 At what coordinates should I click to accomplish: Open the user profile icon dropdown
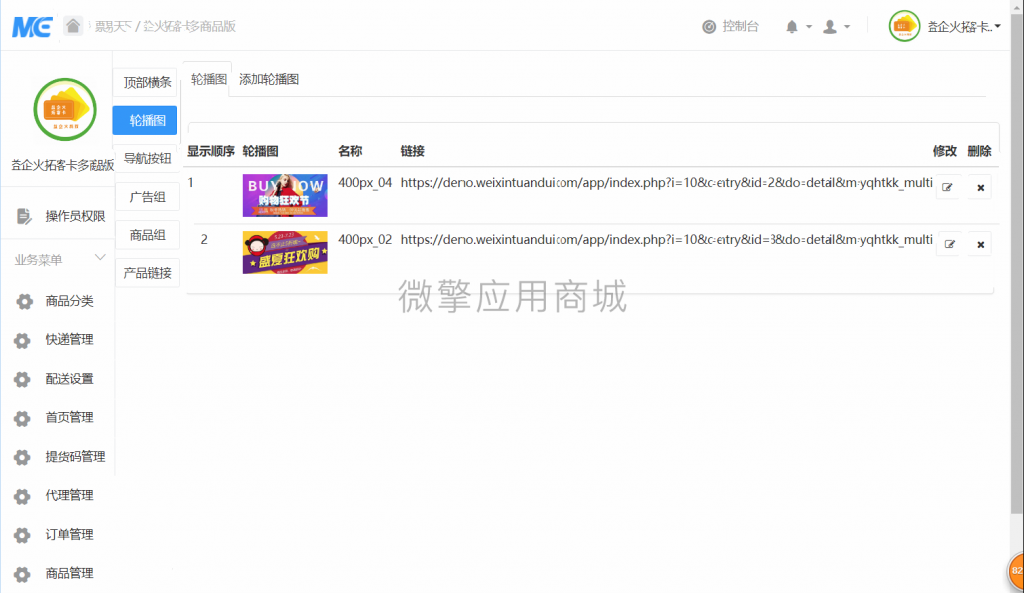836,27
